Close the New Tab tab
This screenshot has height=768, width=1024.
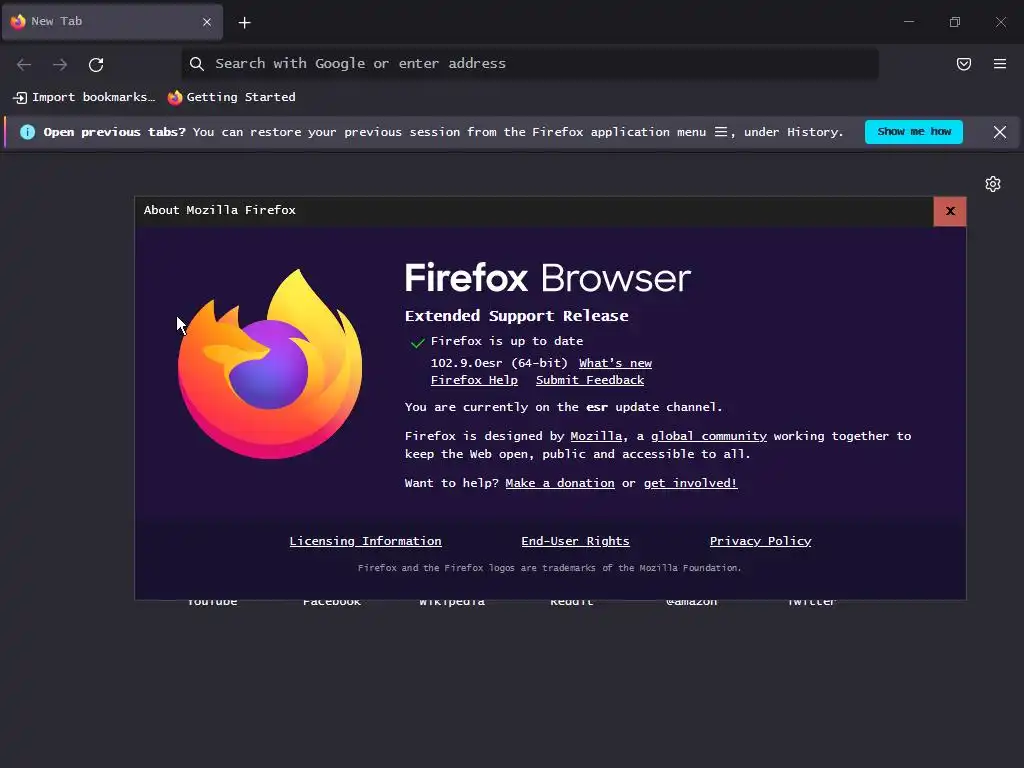(x=207, y=22)
